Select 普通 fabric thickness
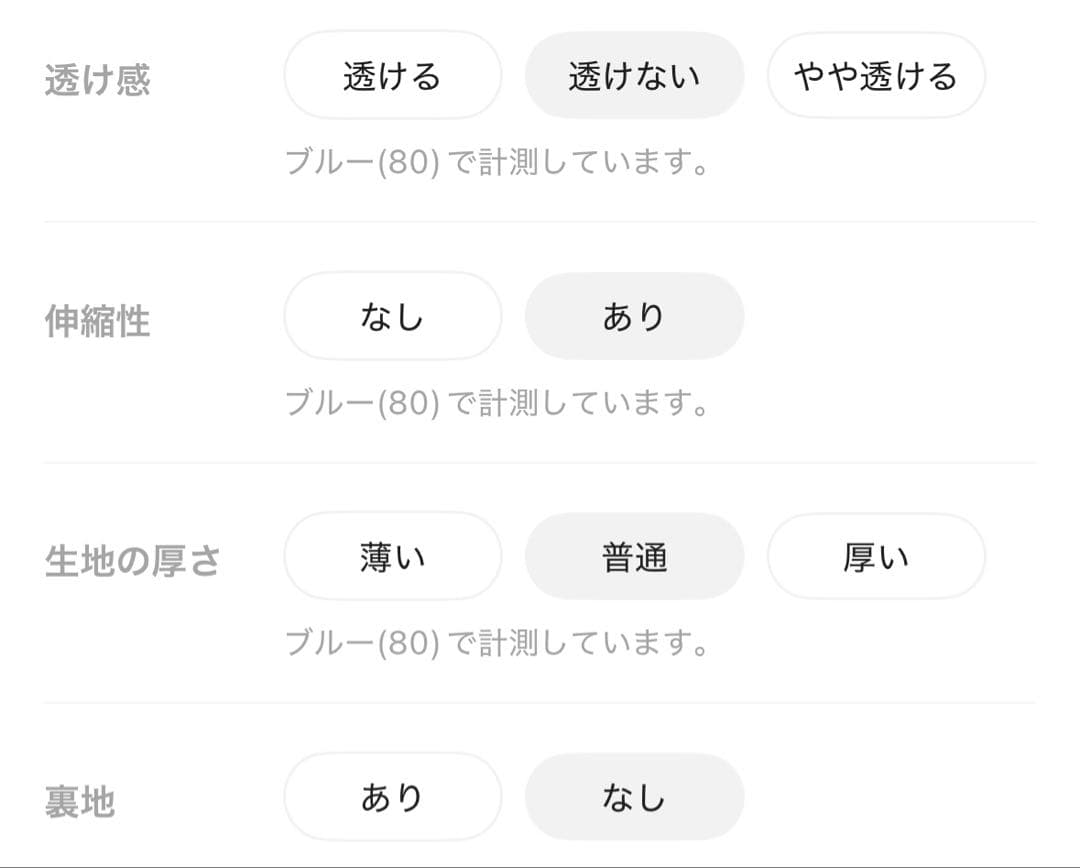This screenshot has width=1080, height=868. coord(634,557)
